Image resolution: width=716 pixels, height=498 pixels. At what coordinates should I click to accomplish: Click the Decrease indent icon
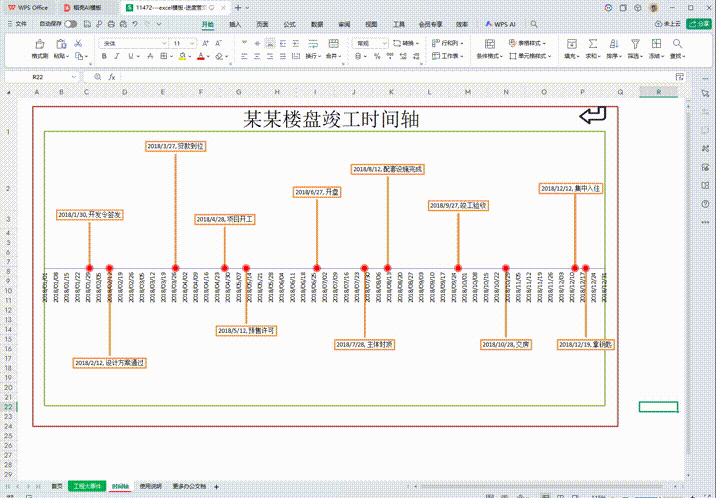(283, 43)
